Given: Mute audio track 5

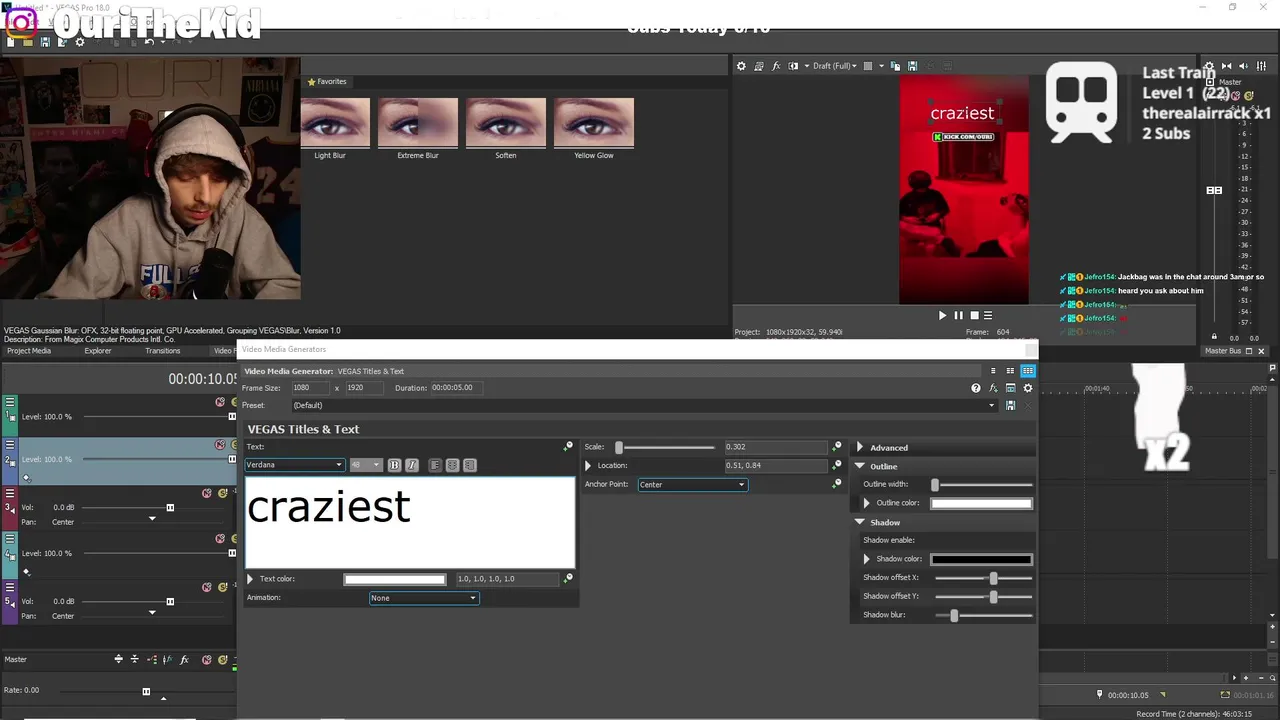Looking at the screenshot, I should (x=207, y=587).
